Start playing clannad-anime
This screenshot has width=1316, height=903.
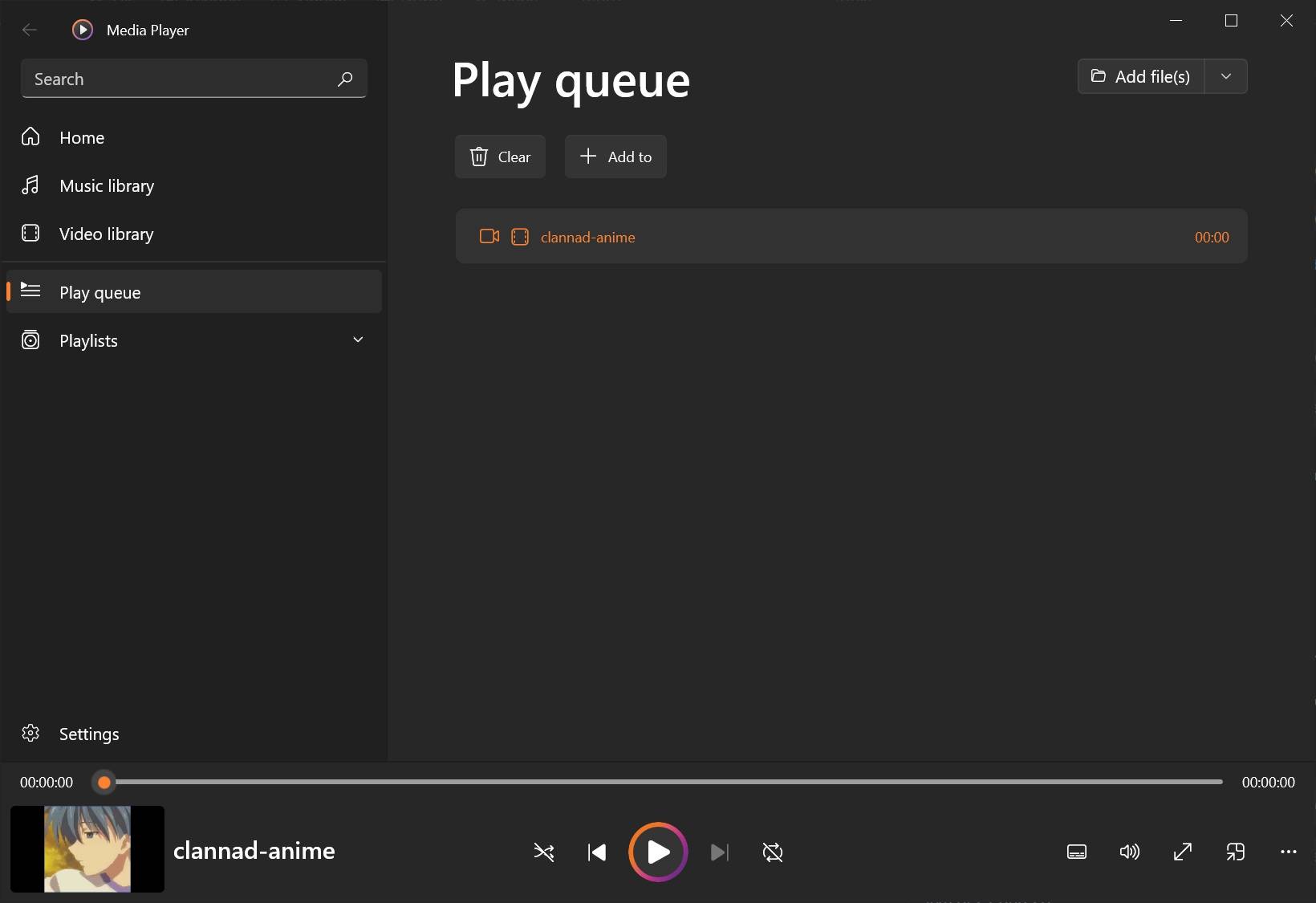click(658, 852)
